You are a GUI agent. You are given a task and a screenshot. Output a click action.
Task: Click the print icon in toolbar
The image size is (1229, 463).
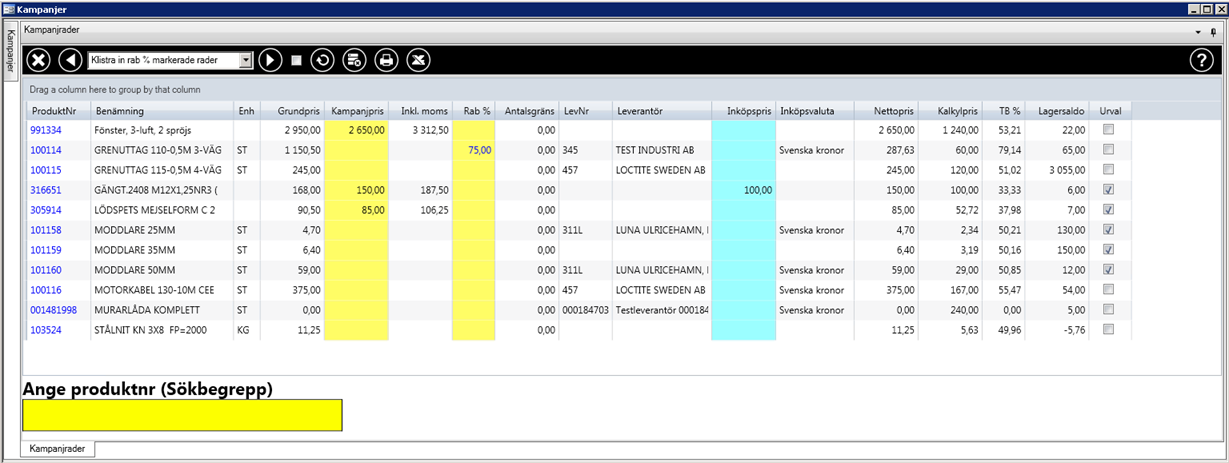(386, 60)
